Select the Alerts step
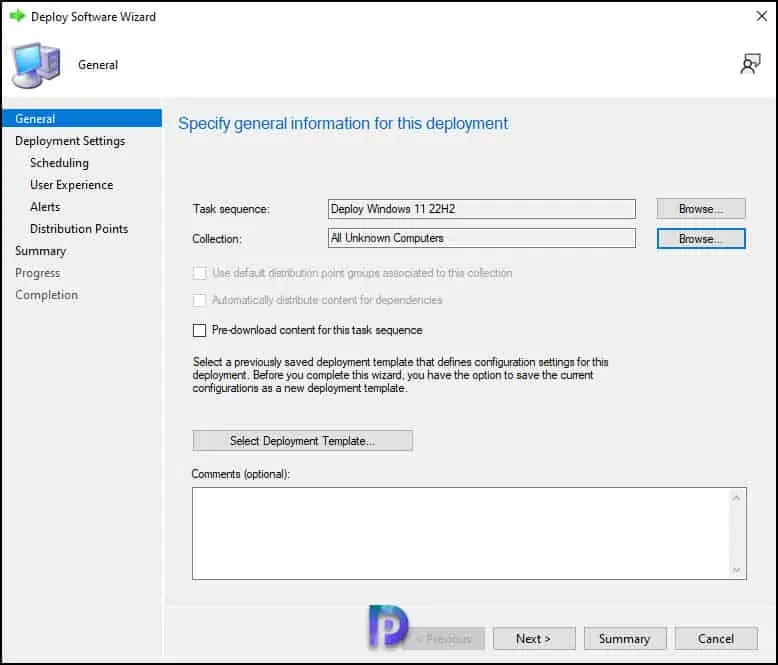The height and width of the screenshot is (665, 778). 45,207
